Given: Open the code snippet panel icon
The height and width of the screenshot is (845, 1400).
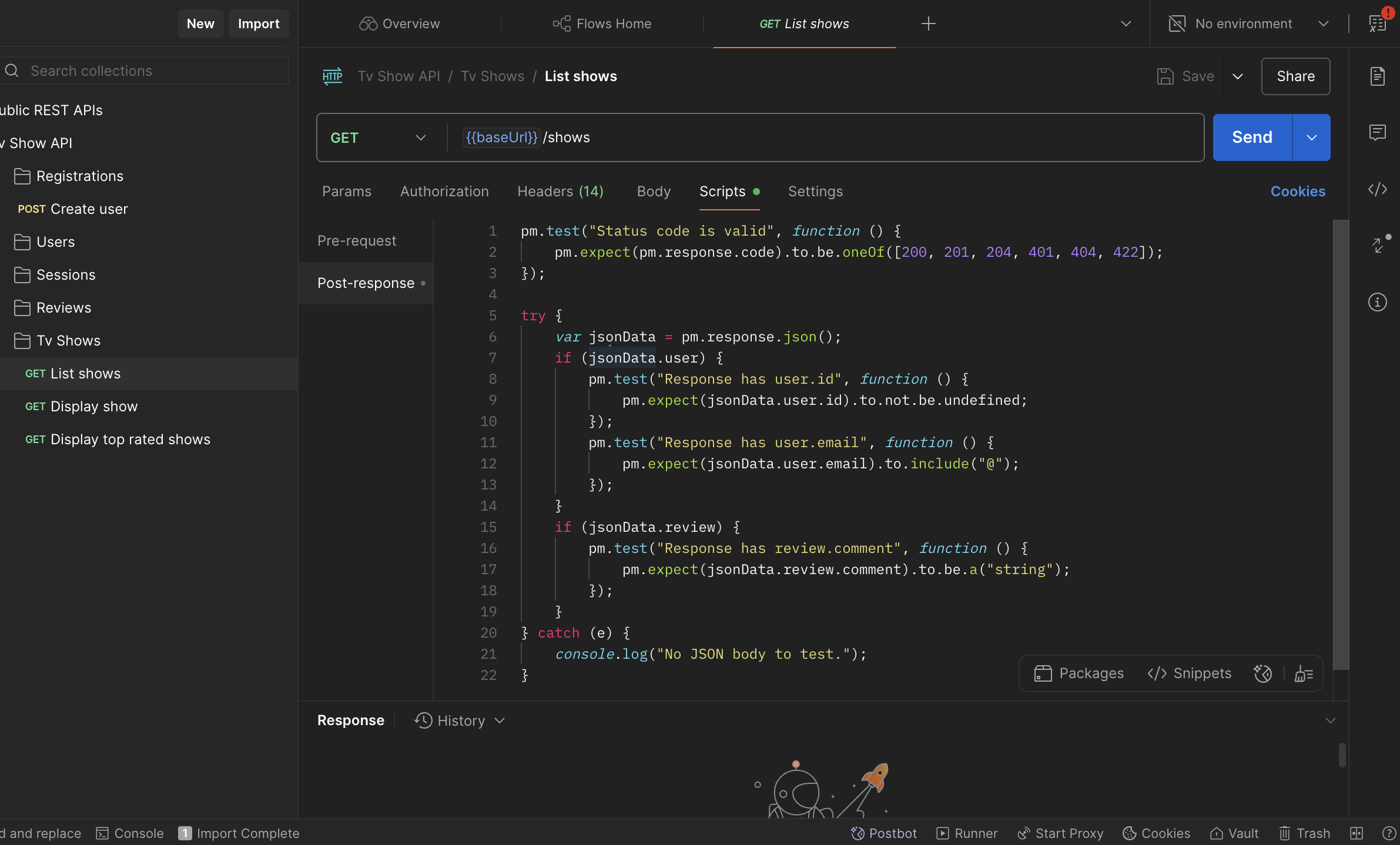Looking at the screenshot, I should (1377, 189).
